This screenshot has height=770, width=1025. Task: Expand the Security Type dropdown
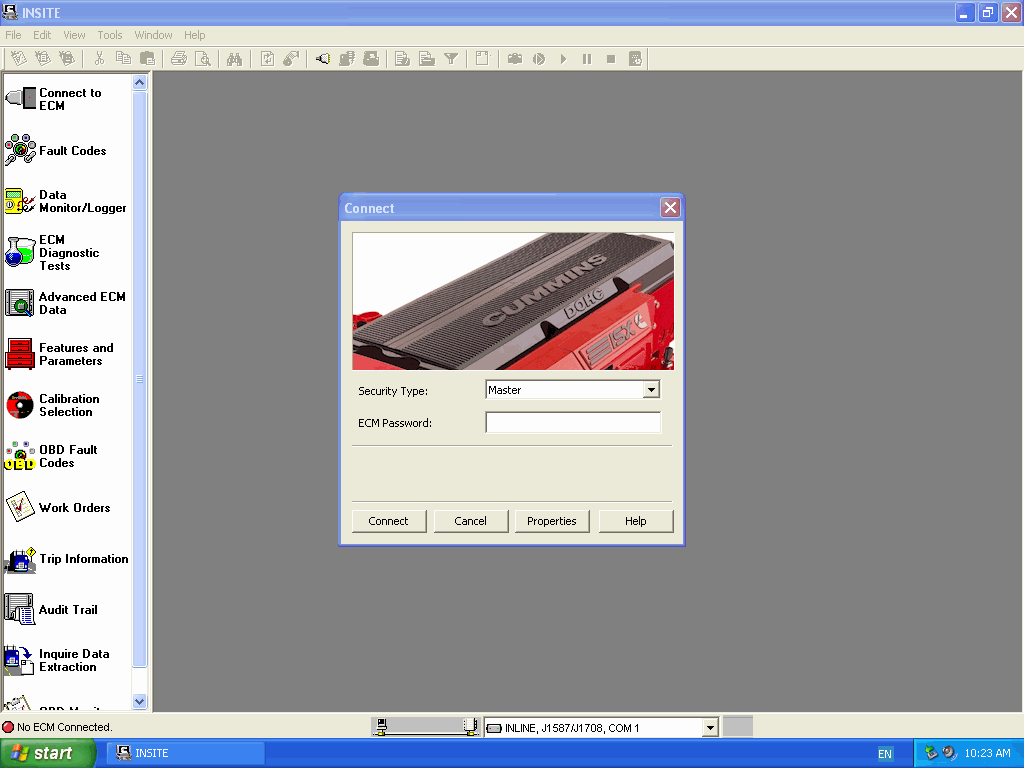651,390
